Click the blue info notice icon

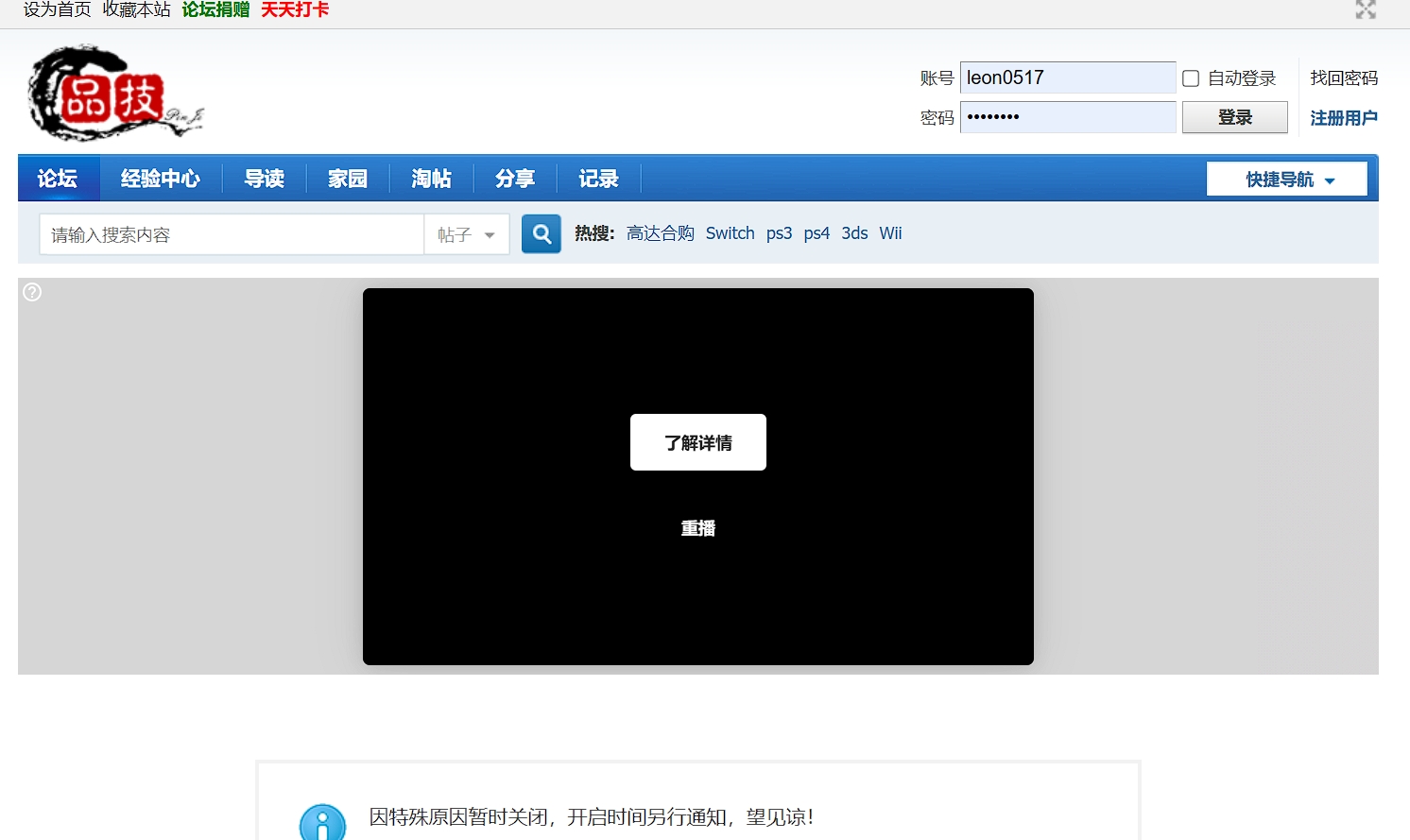(322, 824)
